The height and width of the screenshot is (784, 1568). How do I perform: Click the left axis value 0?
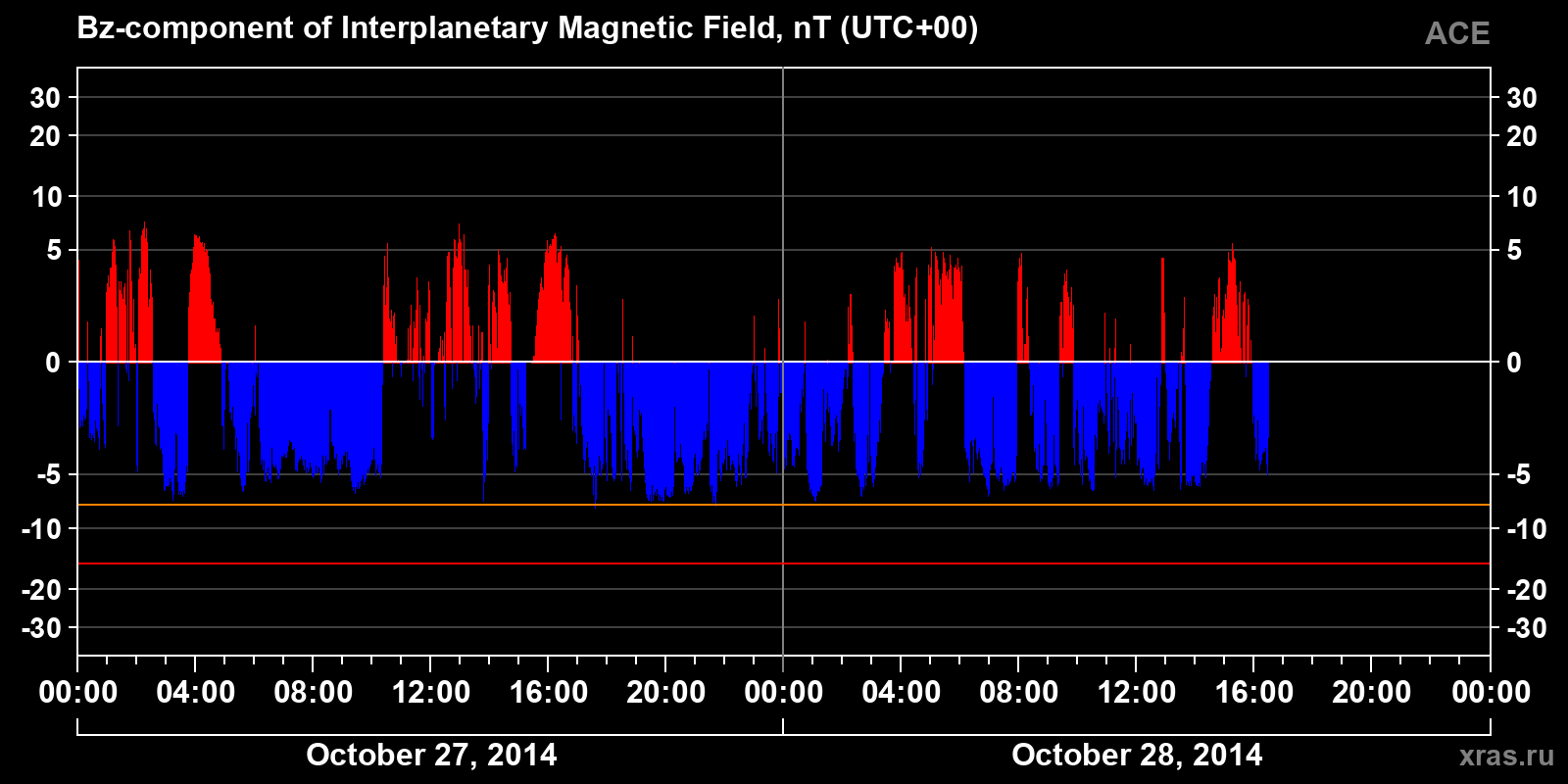tap(54, 363)
